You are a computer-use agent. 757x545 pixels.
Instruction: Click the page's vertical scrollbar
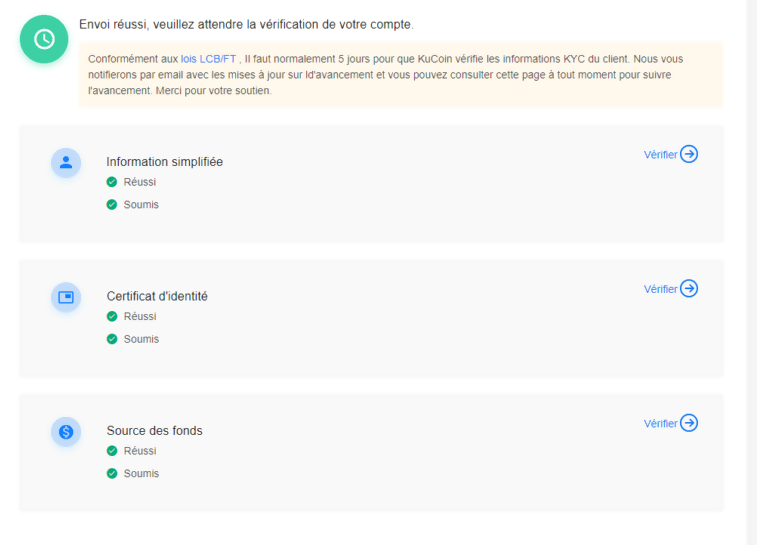[x=752, y=272]
